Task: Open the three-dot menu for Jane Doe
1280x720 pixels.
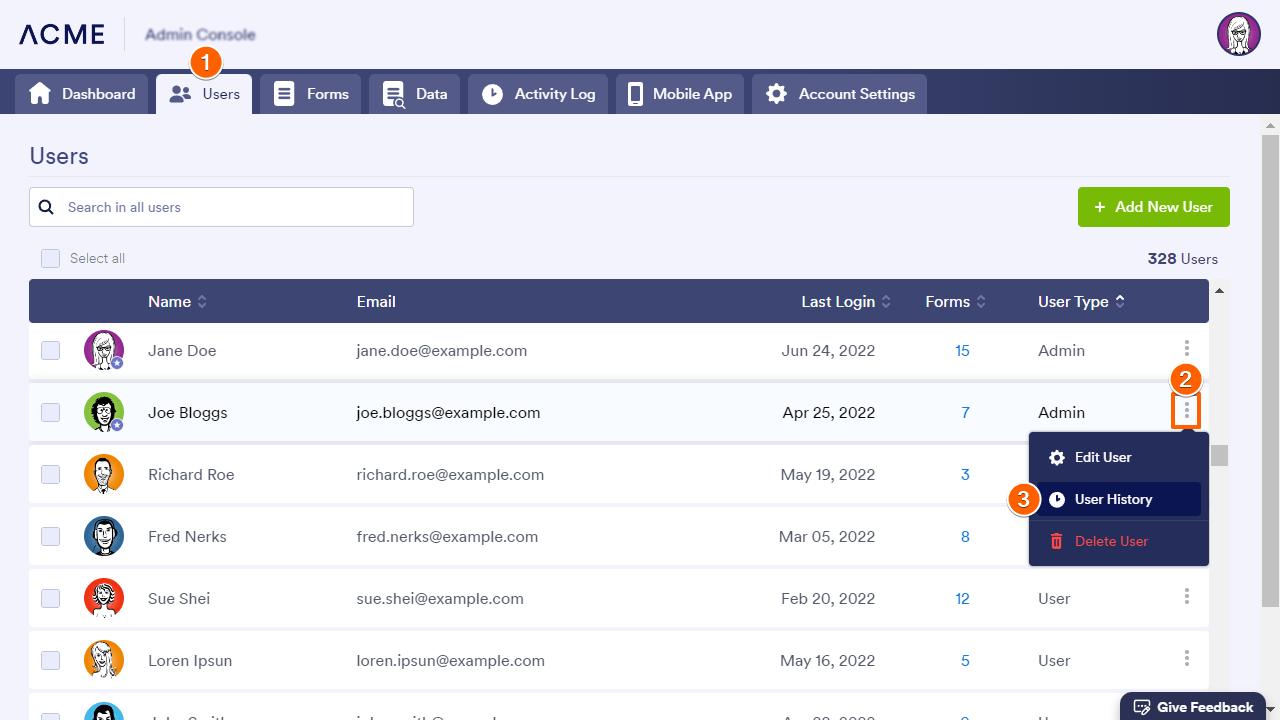Action: (1187, 349)
